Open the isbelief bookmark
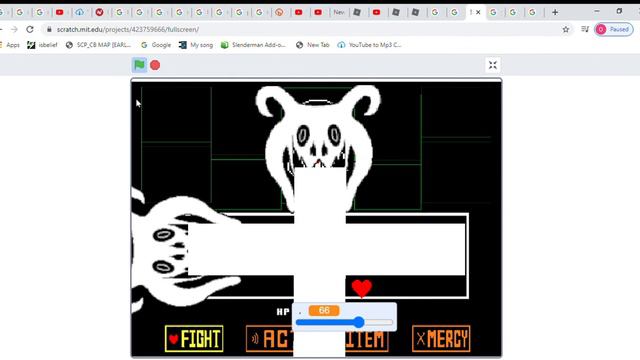The height and width of the screenshot is (360, 640). click(x=42, y=45)
